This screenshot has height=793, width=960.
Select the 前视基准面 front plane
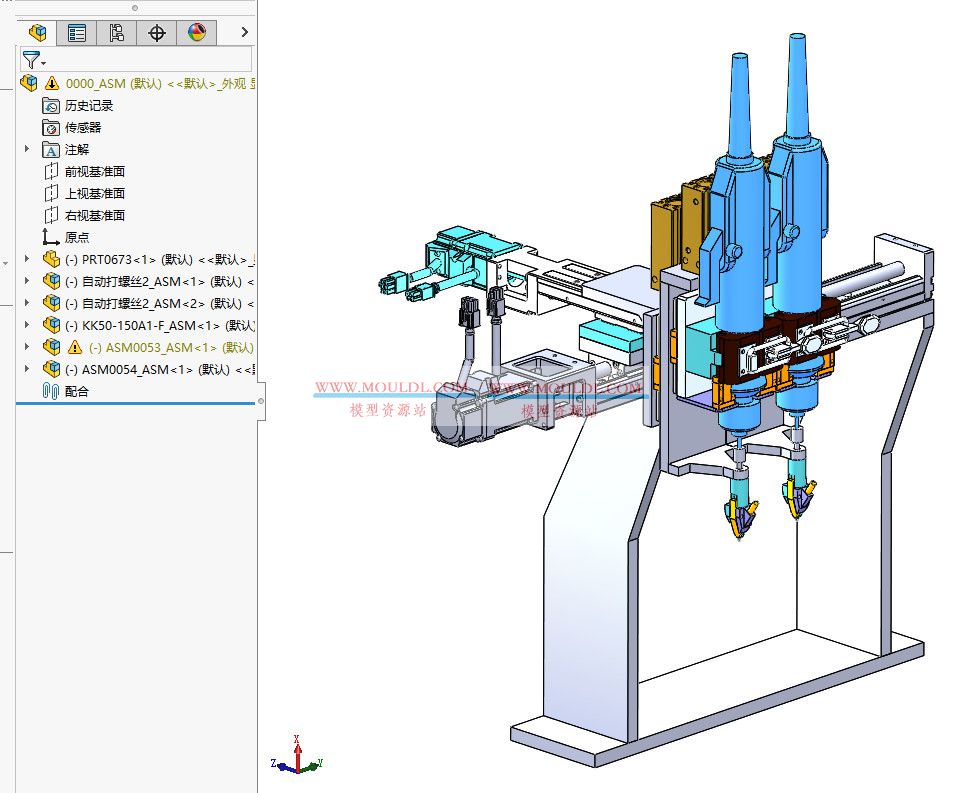coord(95,171)
